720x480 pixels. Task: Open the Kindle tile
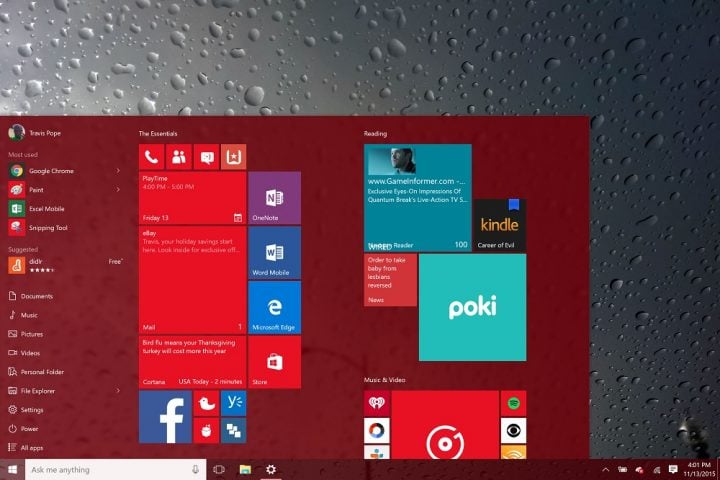[500, 225]
